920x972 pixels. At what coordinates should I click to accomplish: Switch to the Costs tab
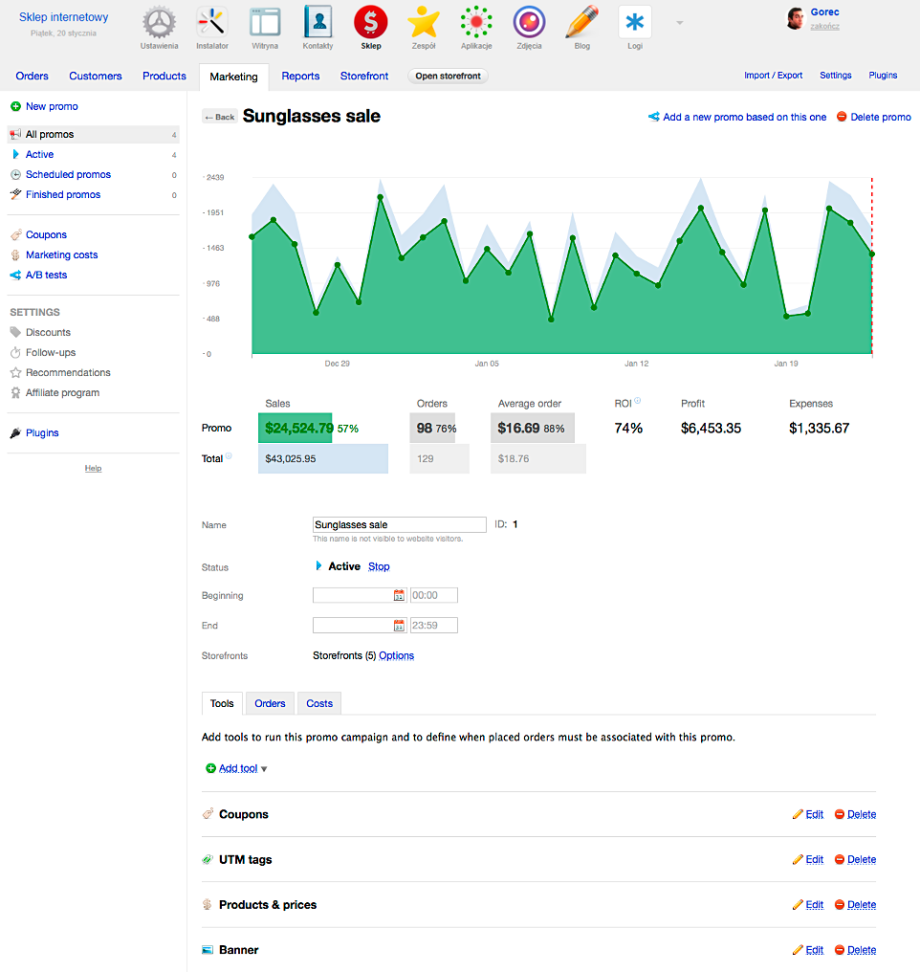[x=319, y=704]
